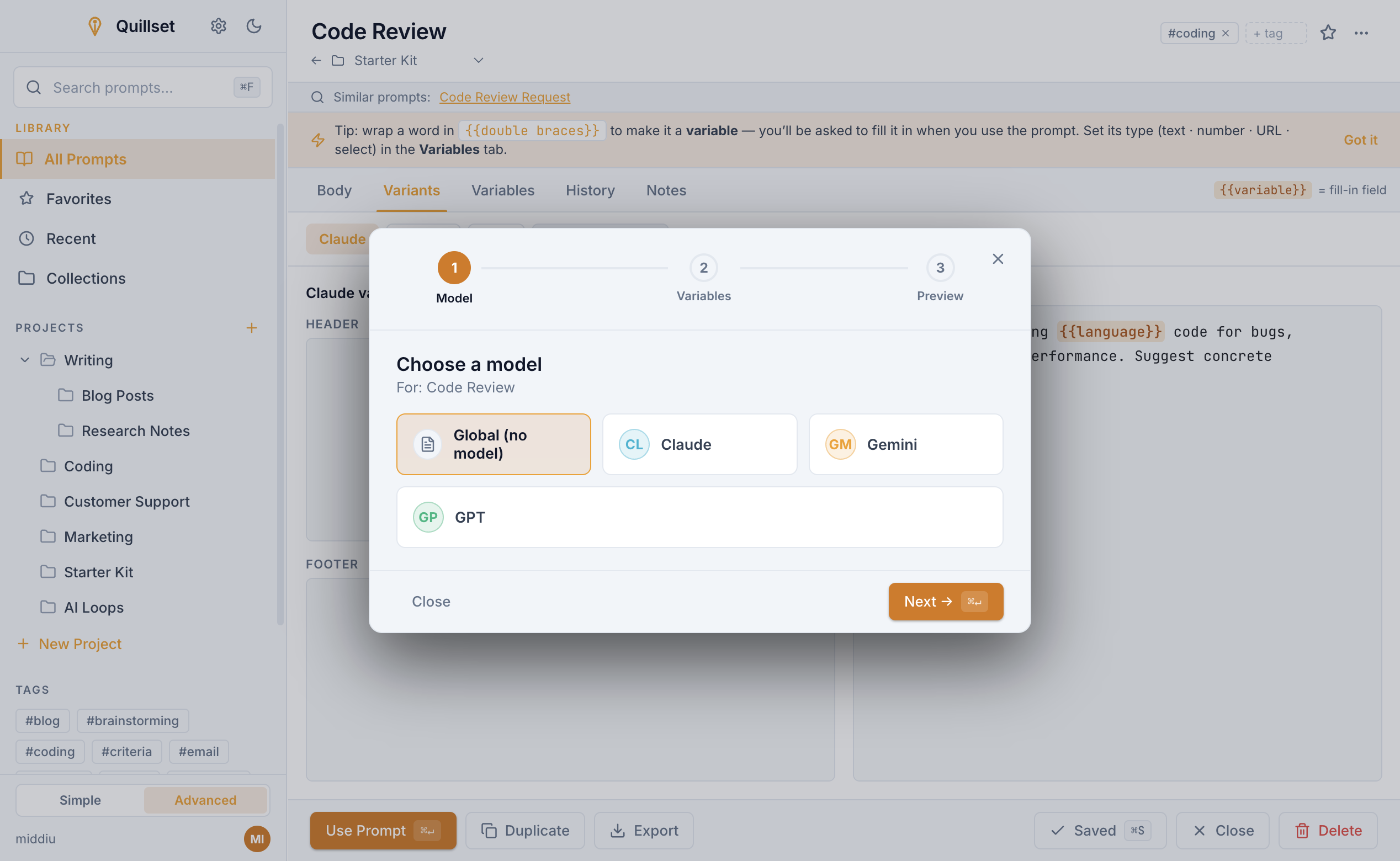The width and height of the screenshot is (1400, 861).
Task: Open Blog Posts folder
Action: tap(118, 396)
